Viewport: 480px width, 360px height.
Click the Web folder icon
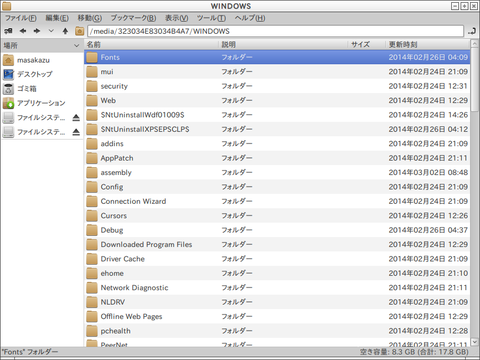(x=92, y=100)
